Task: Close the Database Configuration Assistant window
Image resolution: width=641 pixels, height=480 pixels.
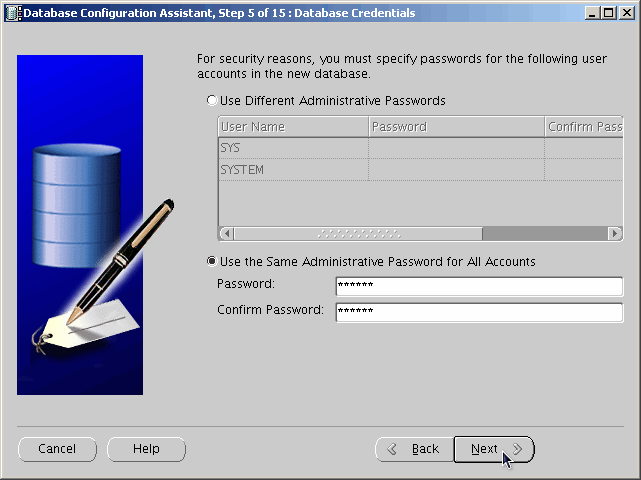Action: click(x=628, y=13)
